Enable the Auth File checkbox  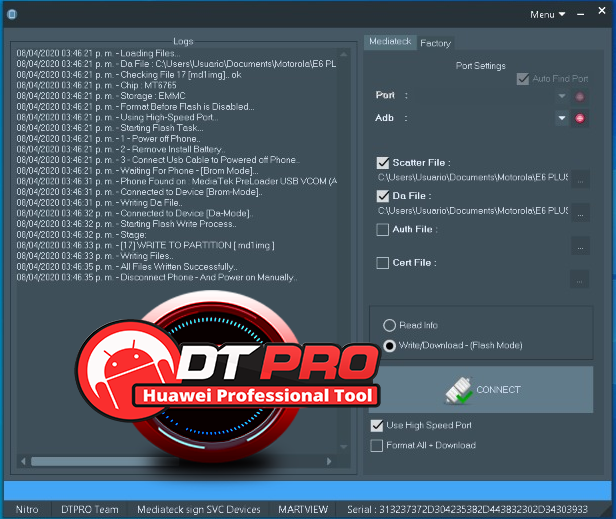(x=383, y=229)
